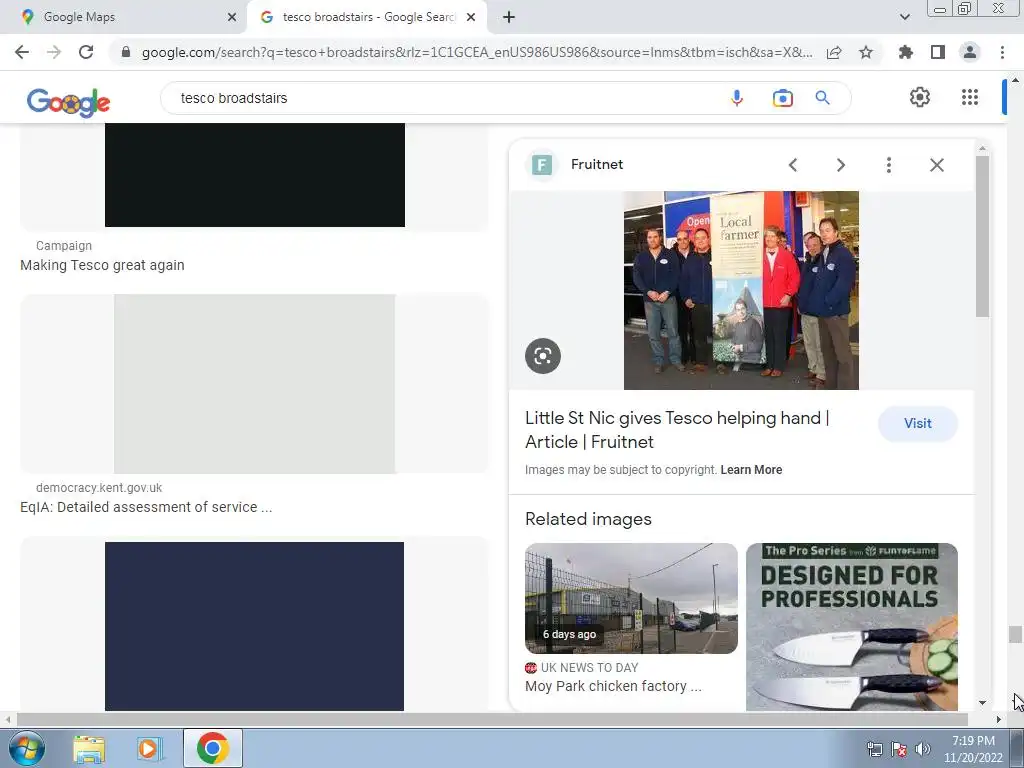The width and height of the screenshot is (1024, 768).
Task: Close the tesco broadstairs tab
Action: coord(471,17)
